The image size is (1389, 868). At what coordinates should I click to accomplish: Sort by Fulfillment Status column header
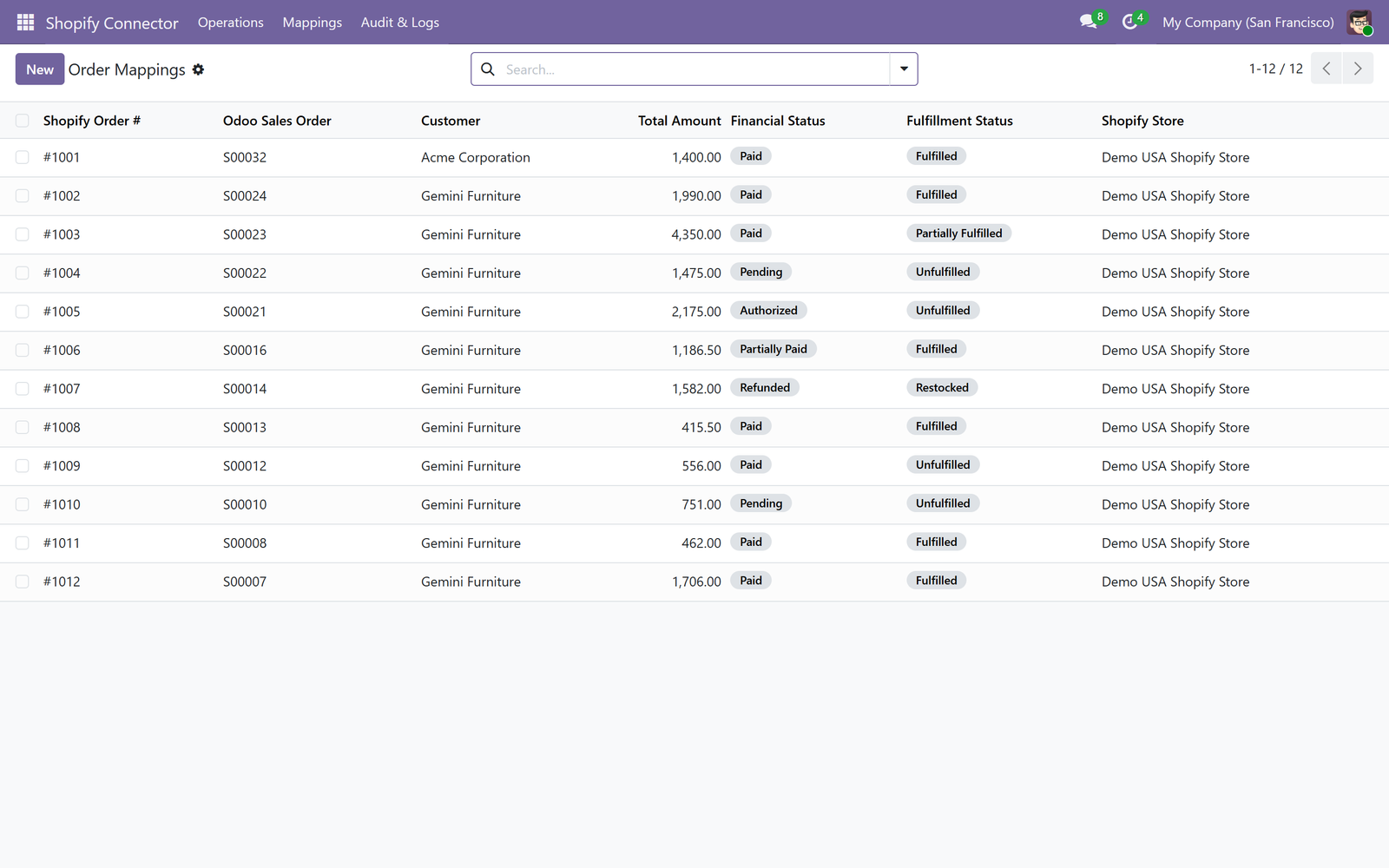tap(959, 121)
